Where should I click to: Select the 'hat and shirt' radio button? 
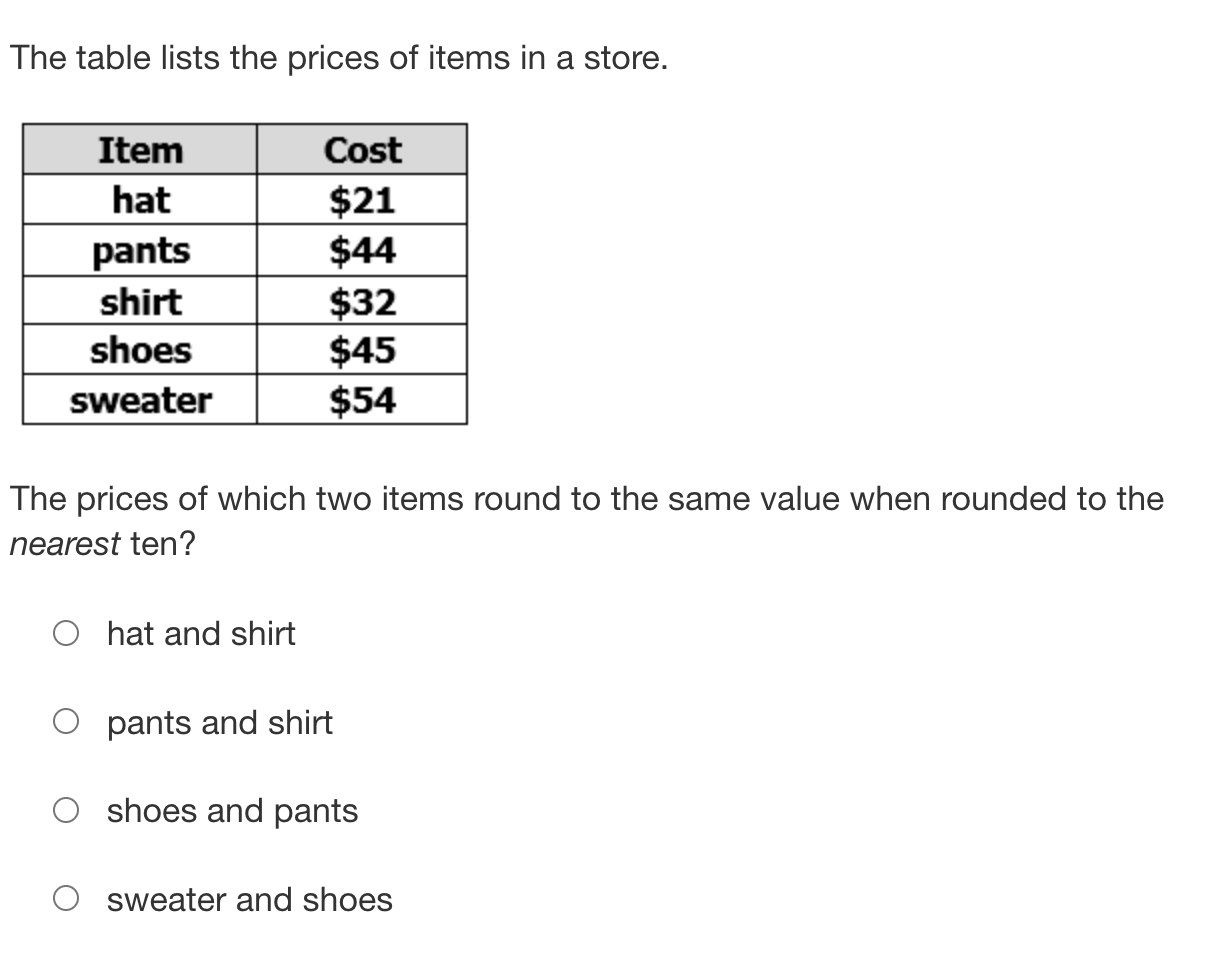click(66, 634)
